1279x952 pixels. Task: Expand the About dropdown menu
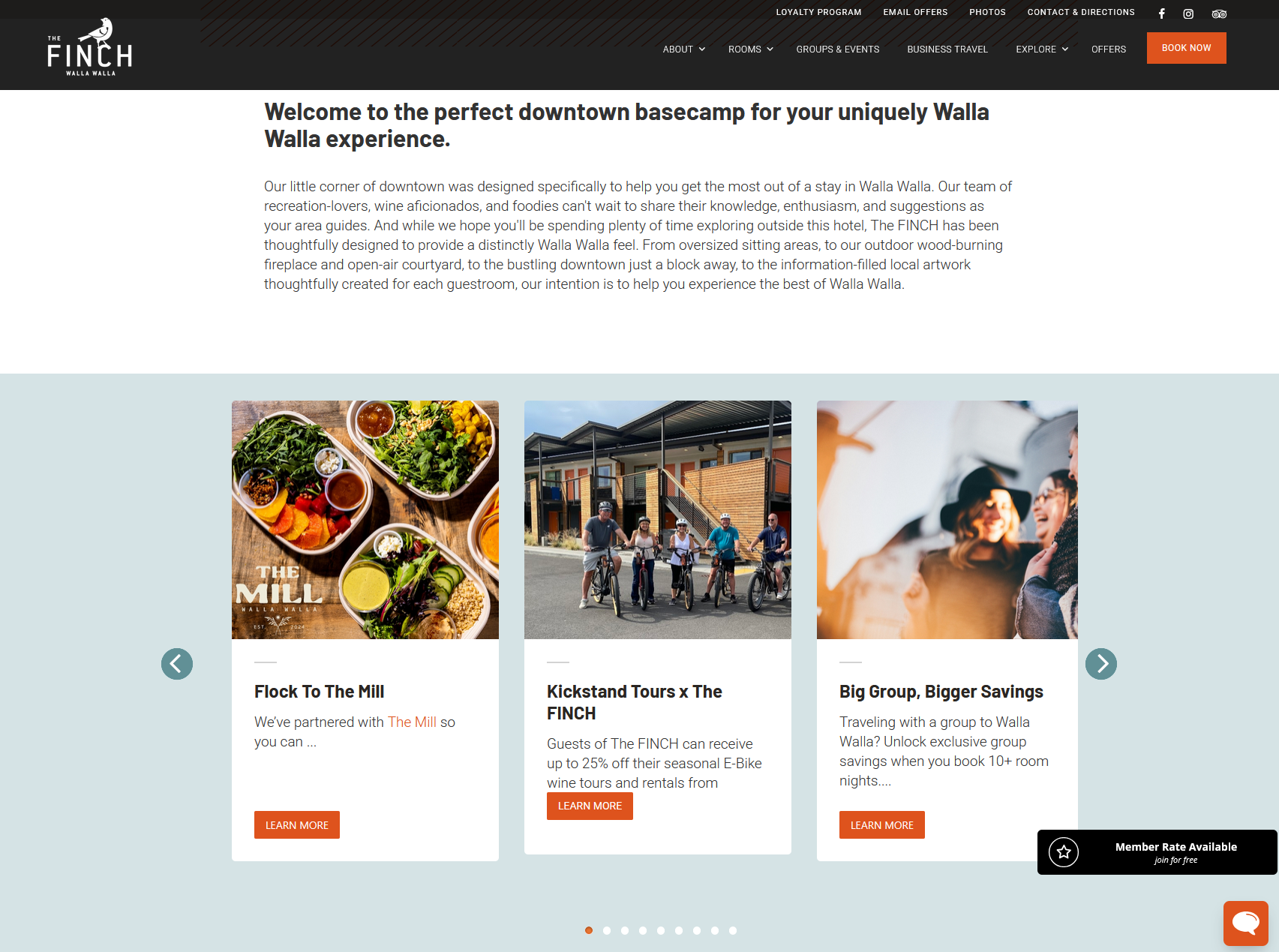pyautogui.click(x=684, y=50)
